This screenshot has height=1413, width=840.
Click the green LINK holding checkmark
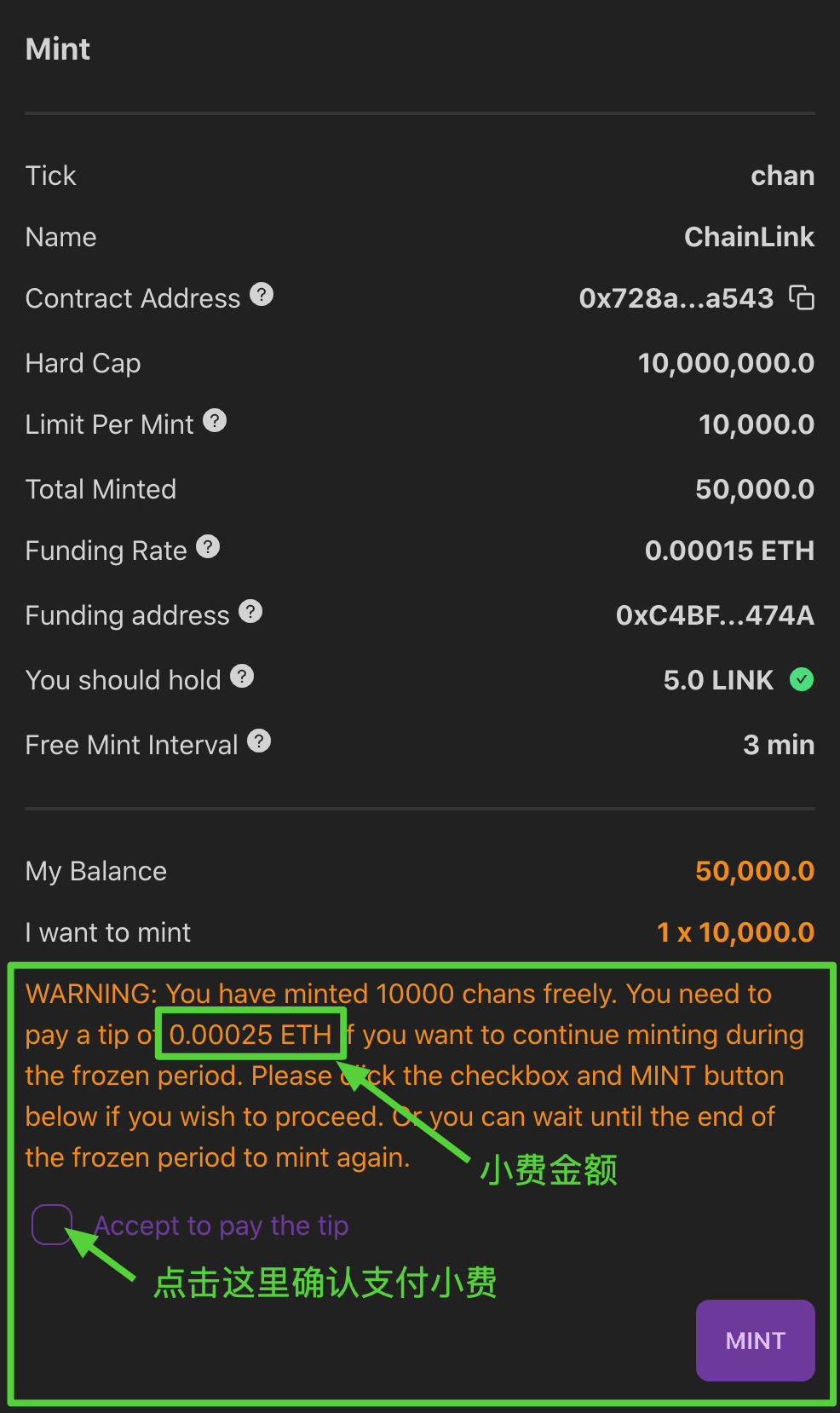802,680
